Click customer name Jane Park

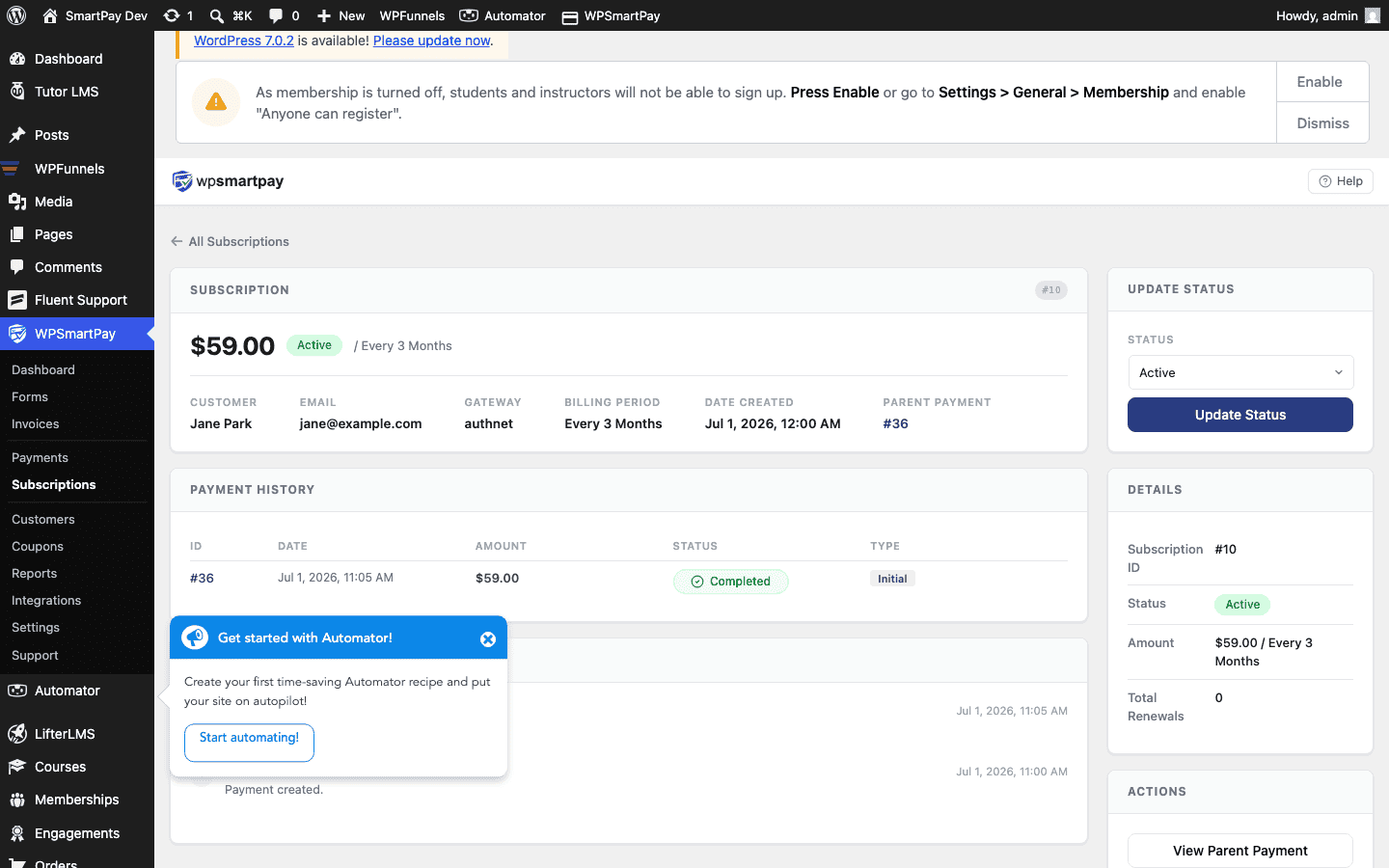pyautogui.click(x=221, y=423)
